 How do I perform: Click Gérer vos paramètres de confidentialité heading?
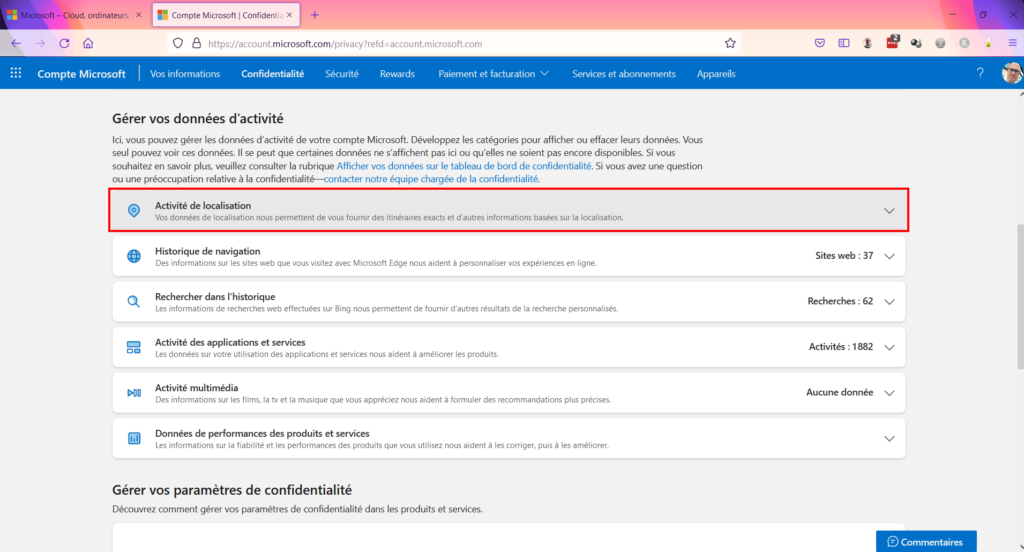[232, 490]
